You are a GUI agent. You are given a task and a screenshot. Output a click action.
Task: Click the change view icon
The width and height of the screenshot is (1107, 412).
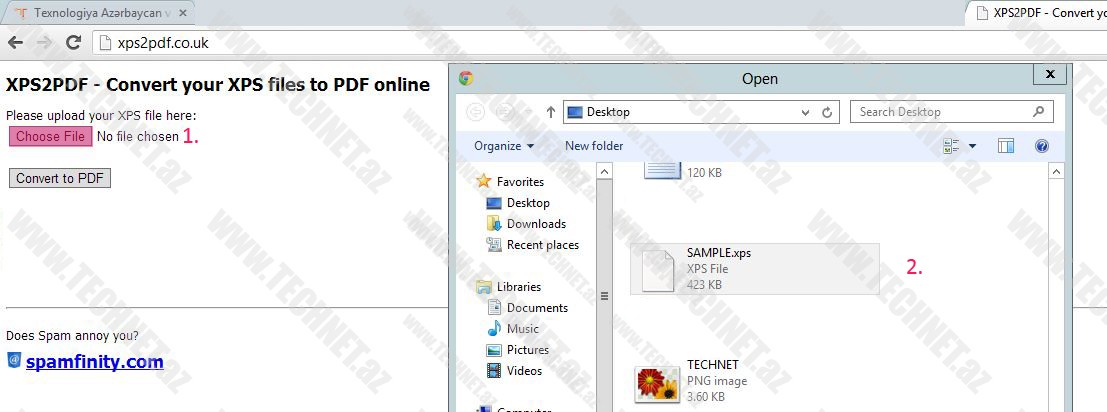pos(951,146)
